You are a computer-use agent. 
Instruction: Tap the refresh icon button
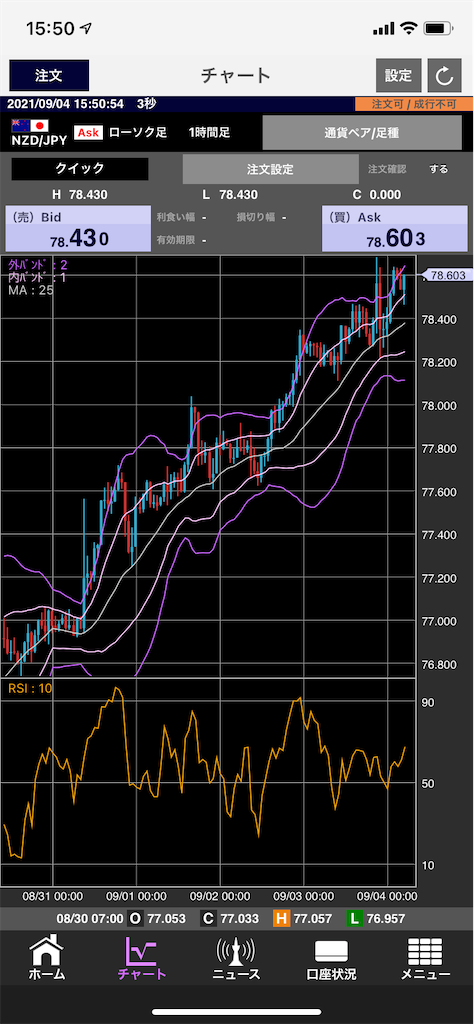[x=445, y=76]
